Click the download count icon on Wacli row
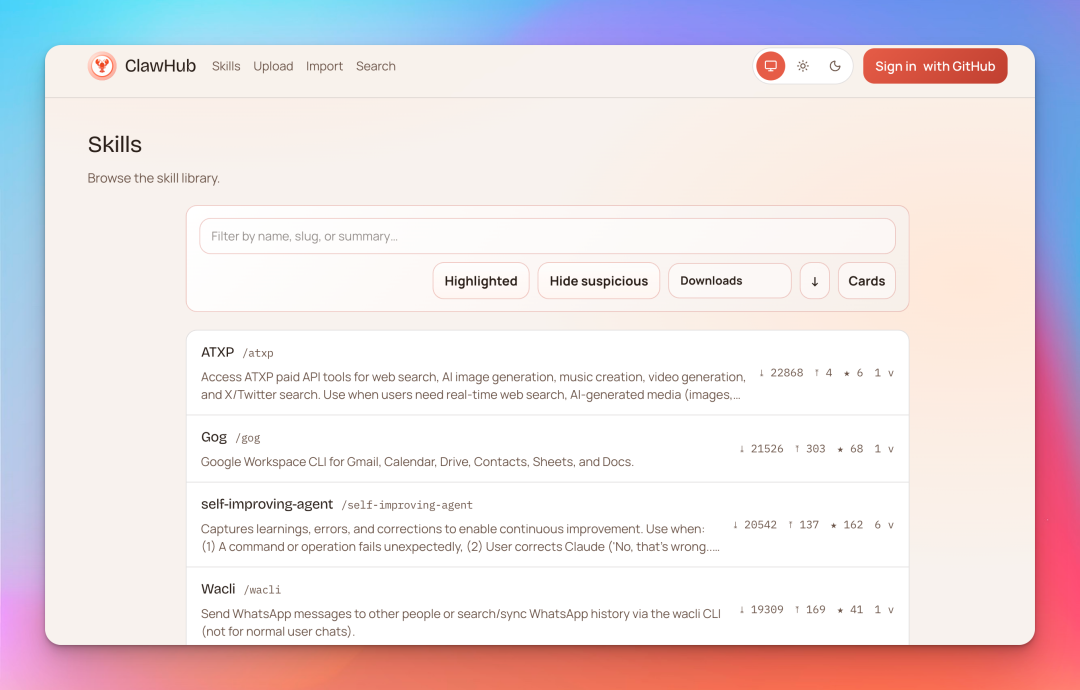Image resolution: width=1080 pixels, height=690 pixels. pyautogui.click(x=740, y=609)
